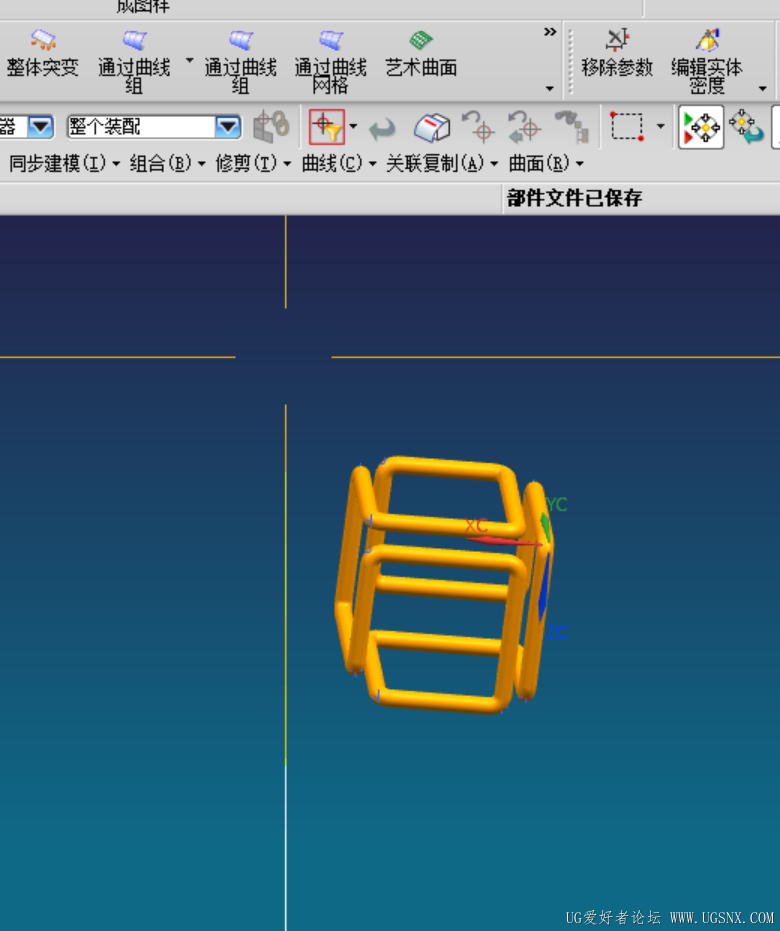Open dropdown arrow next to filter funnel icon
780x931 pixels.
[354, 126]
